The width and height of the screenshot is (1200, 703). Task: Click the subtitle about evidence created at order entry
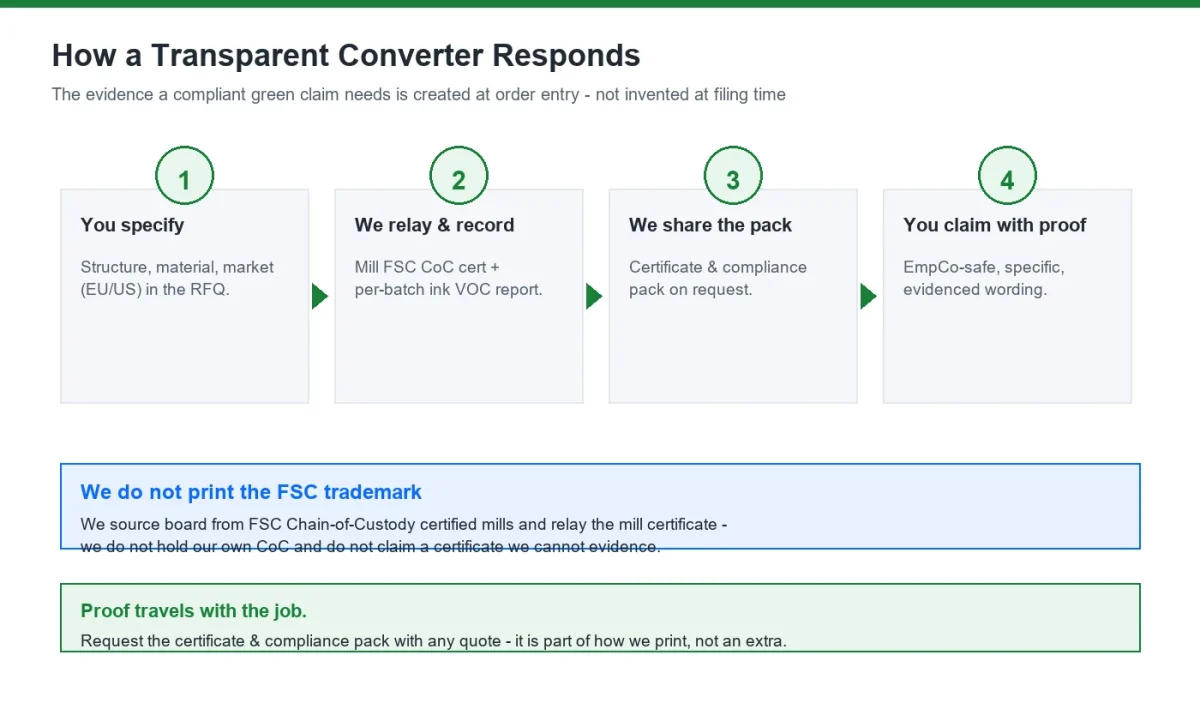(x=419, y=95)
